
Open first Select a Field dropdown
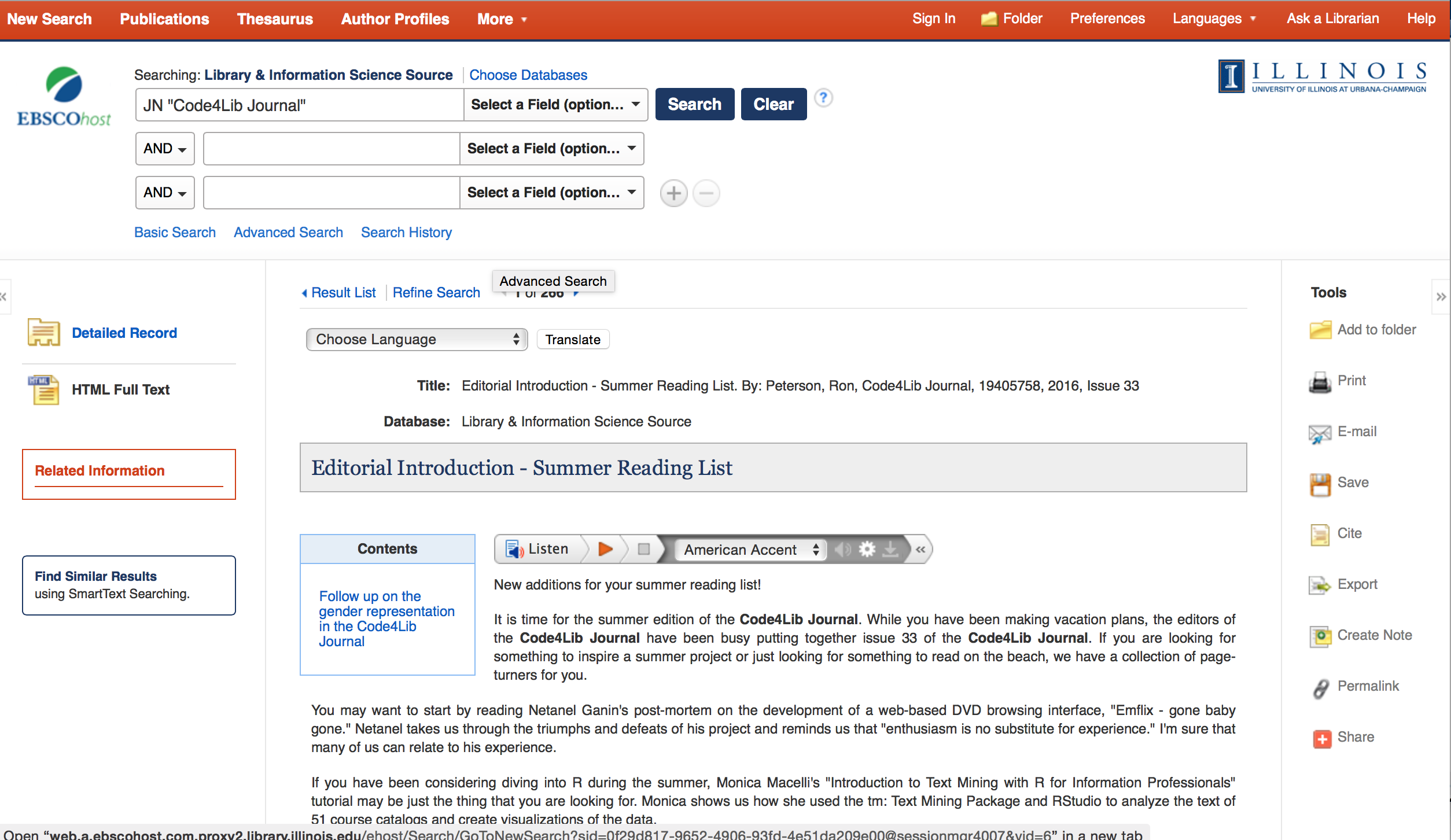click(x=555, y=105)
